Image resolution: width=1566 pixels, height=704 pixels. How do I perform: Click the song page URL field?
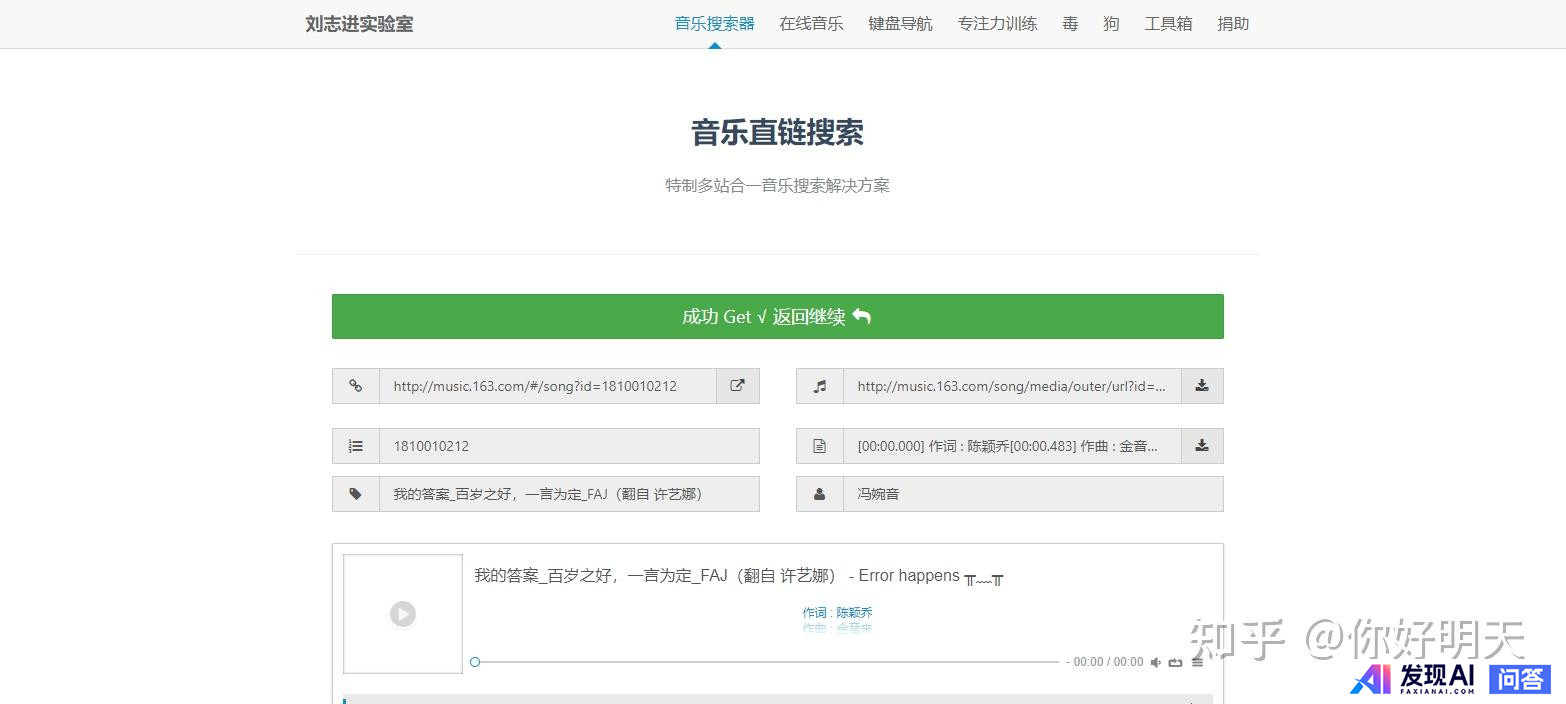pos(548,386)
